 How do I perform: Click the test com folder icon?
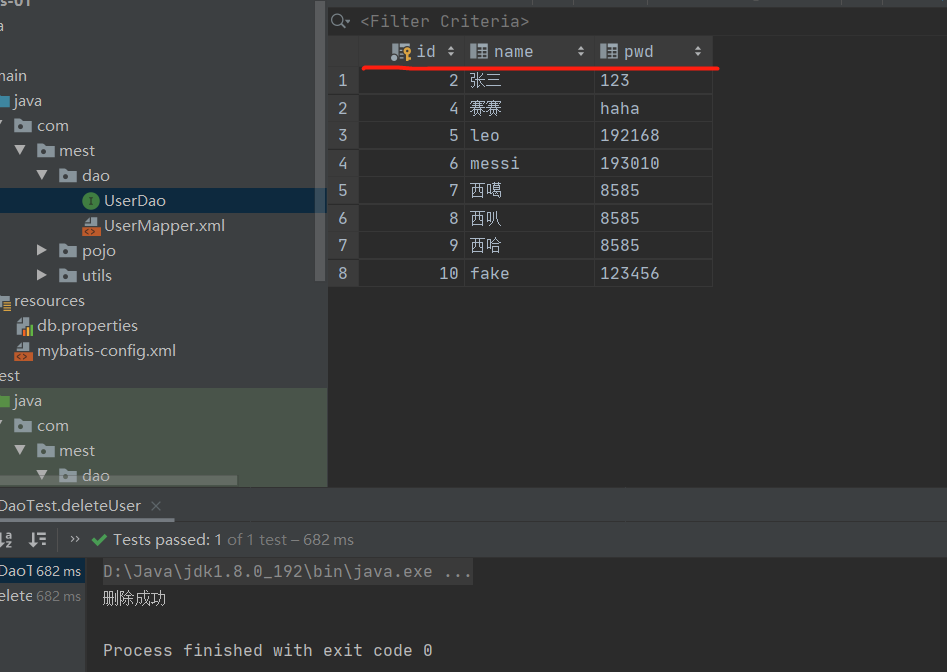pos(23,426)
